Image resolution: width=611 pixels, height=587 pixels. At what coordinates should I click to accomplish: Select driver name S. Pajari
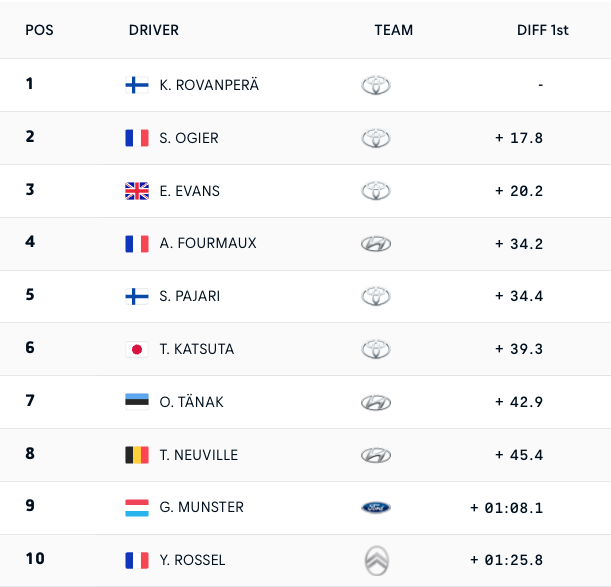pos(190,296)
